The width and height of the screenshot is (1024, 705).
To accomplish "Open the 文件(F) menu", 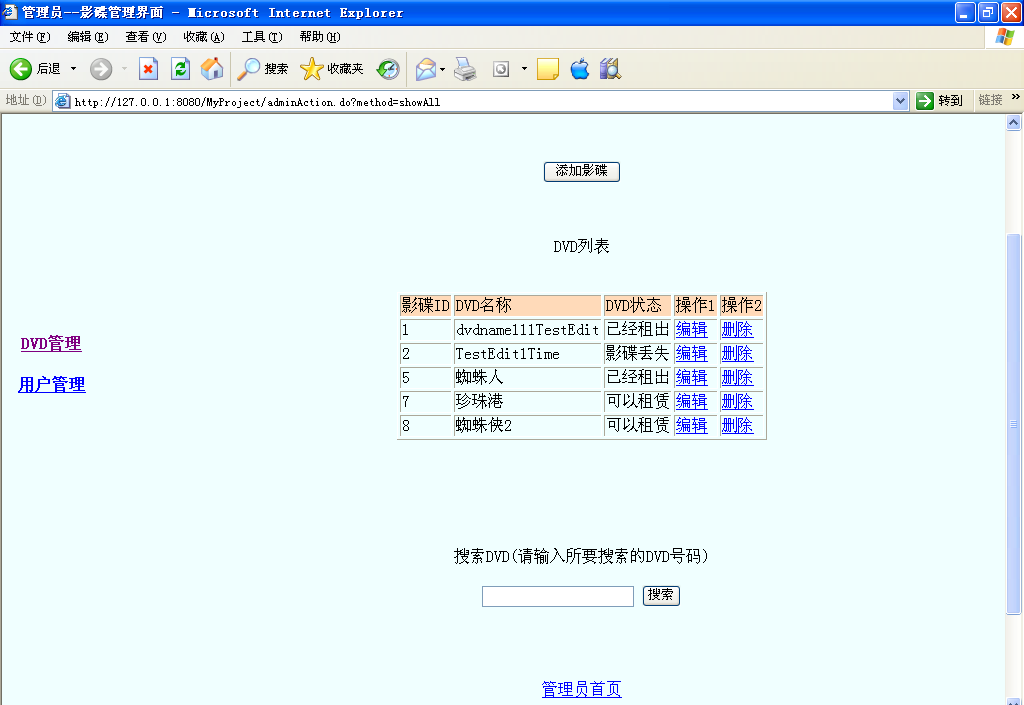I will 29,37.
